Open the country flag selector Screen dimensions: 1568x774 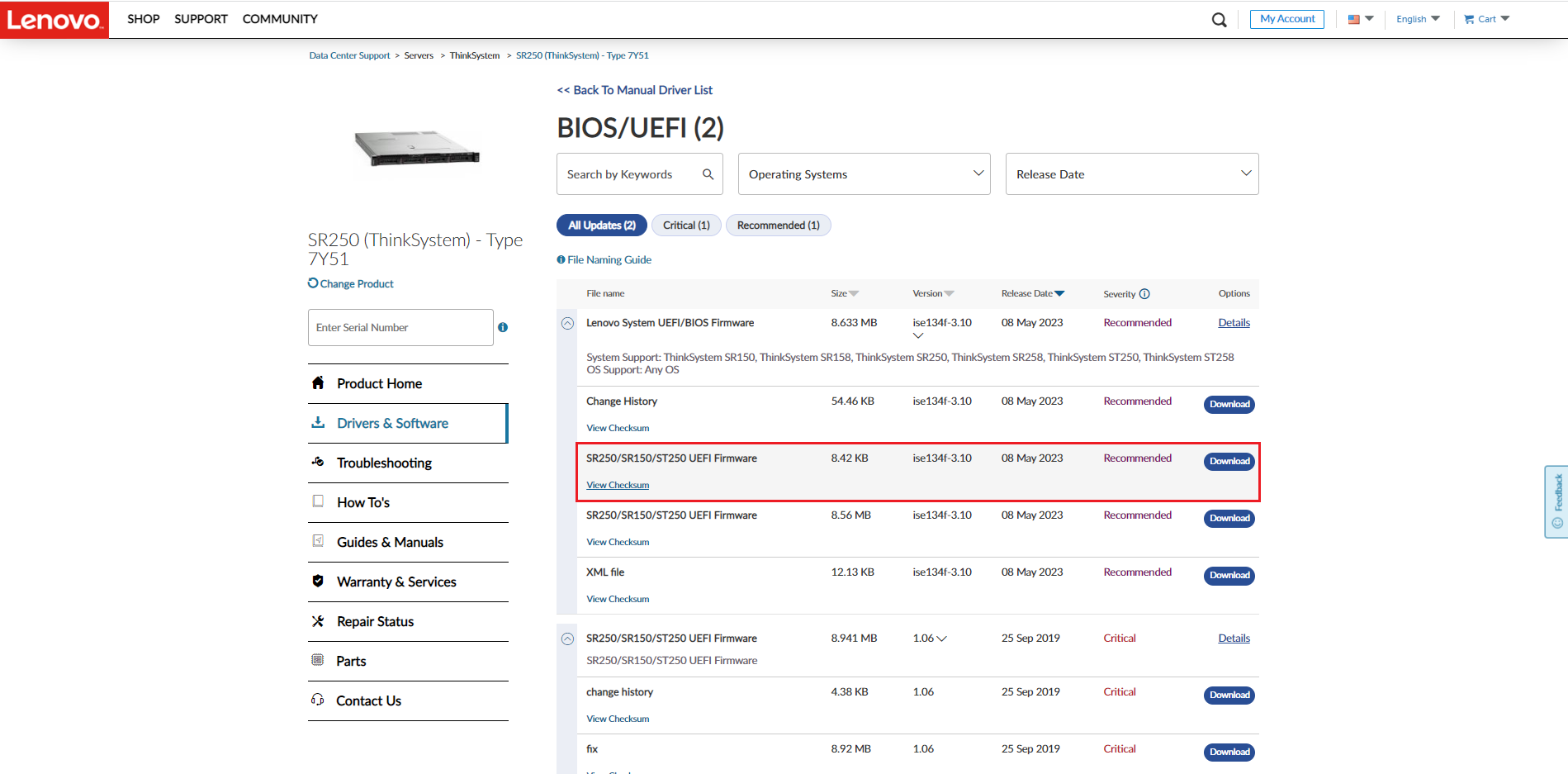(x=1360, y=19)
